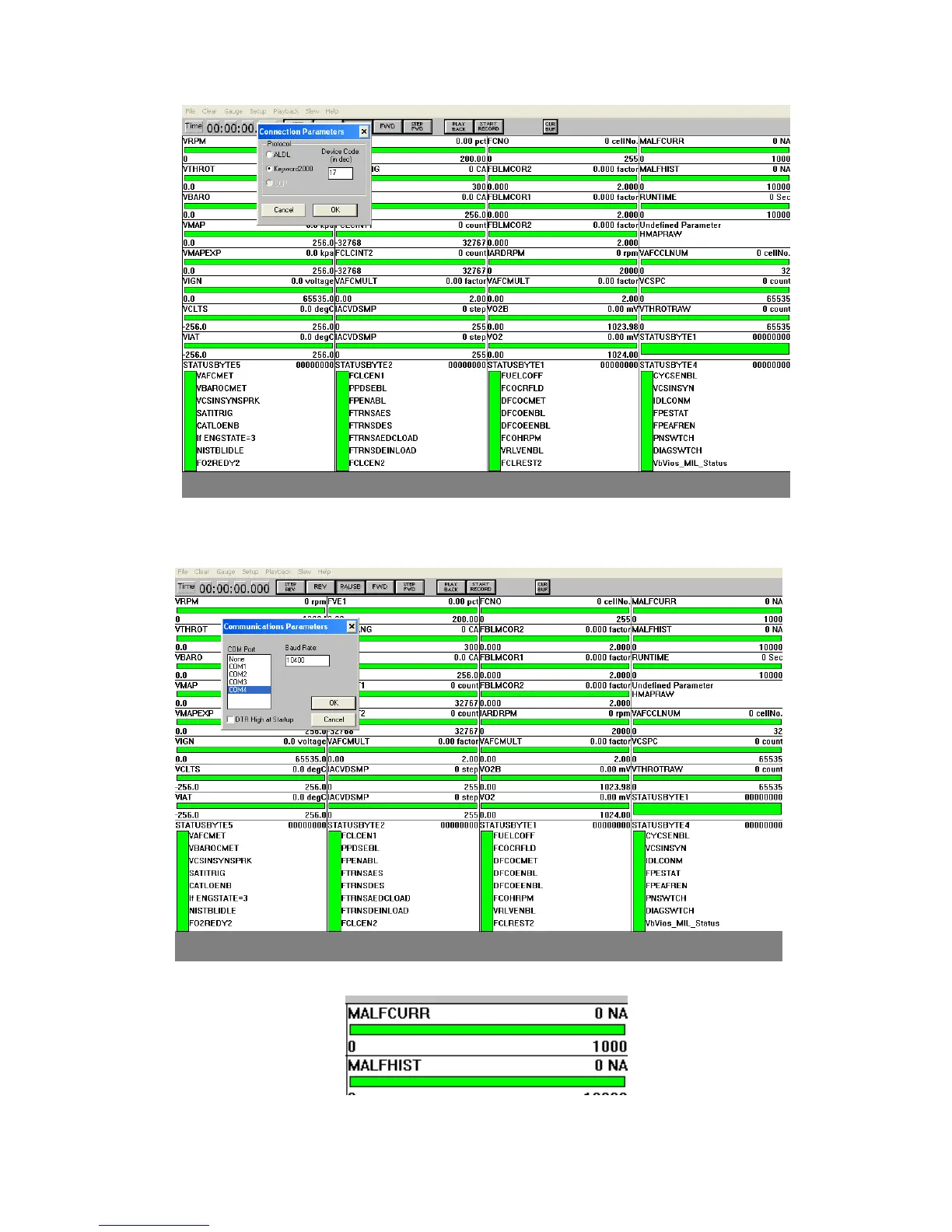952x1232 pixels.
Task: Close the Communications Parameters dialog
Action: 351,626
